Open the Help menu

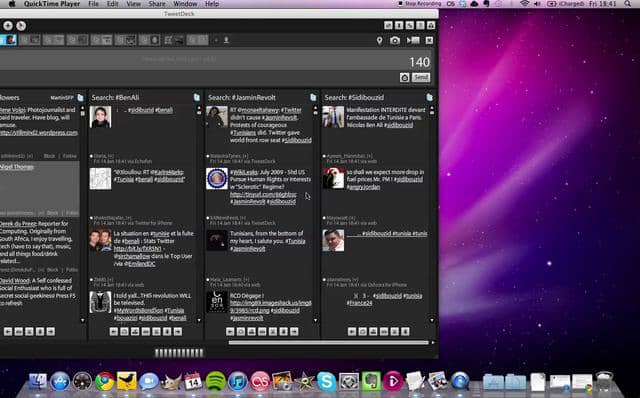click(x=212, y=4)
